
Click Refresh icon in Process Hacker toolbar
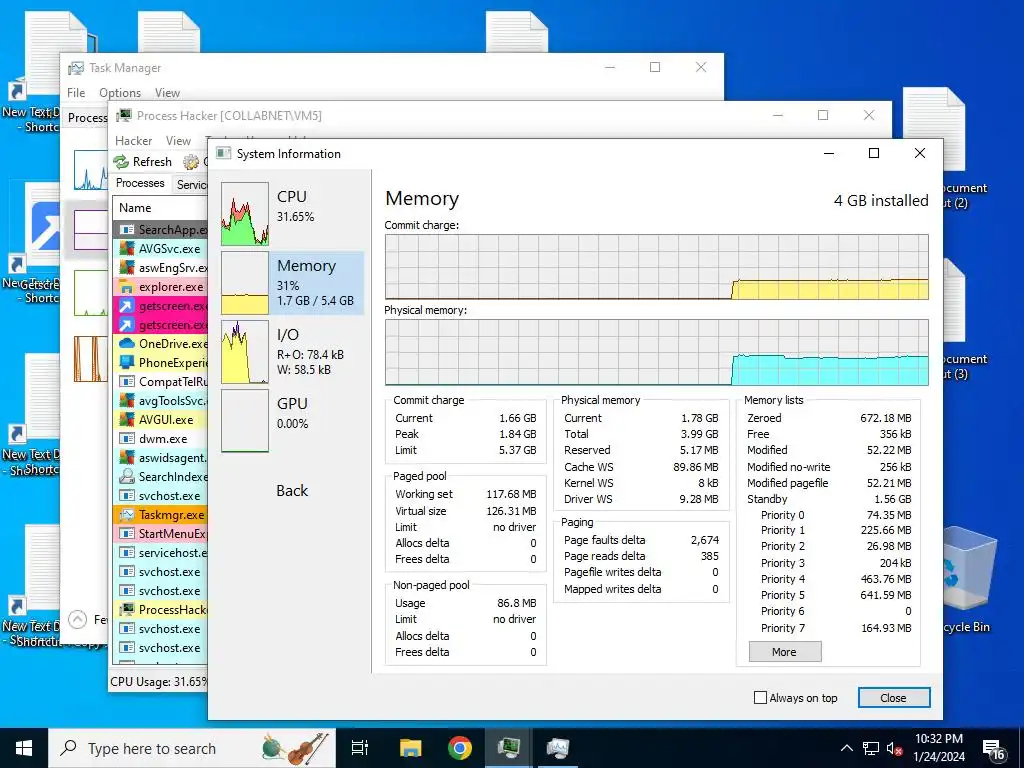(121, 161)
